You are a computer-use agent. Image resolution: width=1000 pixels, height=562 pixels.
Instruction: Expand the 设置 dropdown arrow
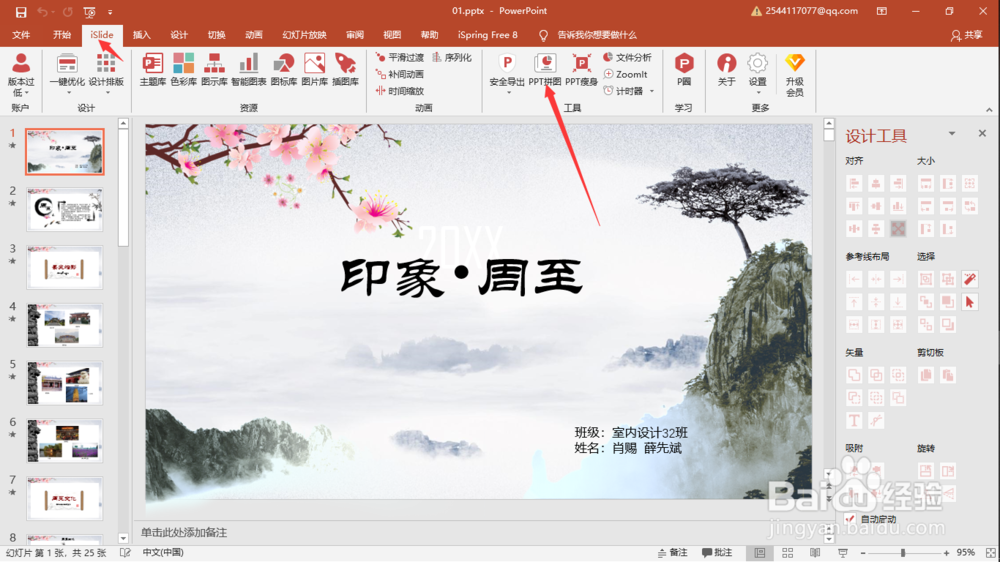click(758, 93)
